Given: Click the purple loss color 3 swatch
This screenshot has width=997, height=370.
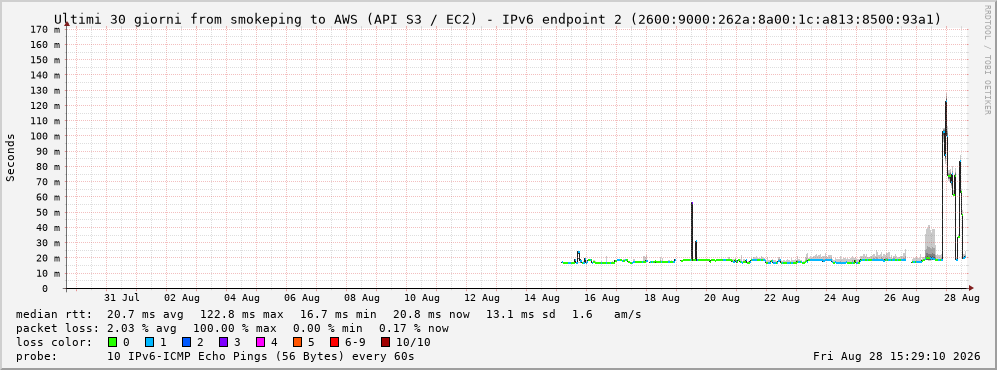Looking at the screenshot, I should click(x=223, y=342).
